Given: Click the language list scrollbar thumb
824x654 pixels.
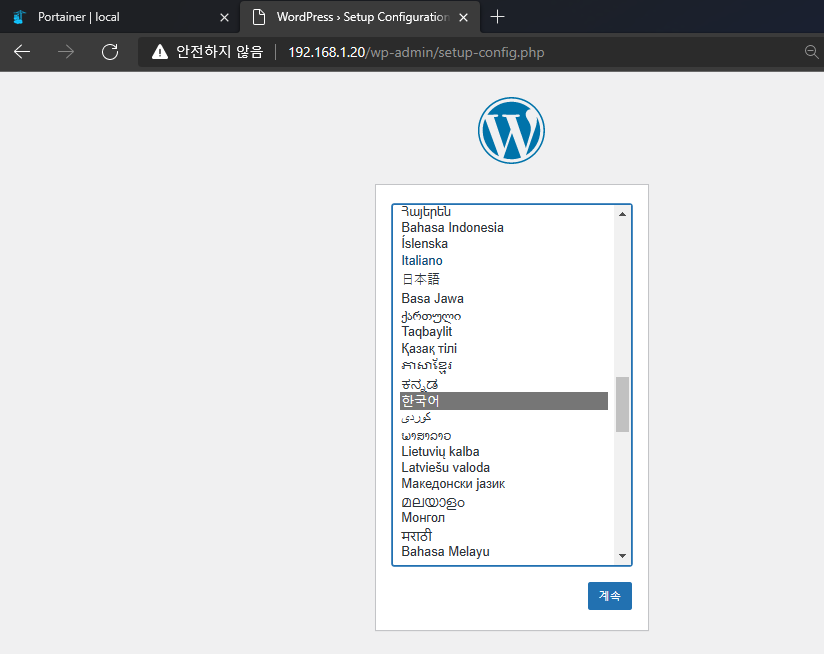Looking at the screenshot, I should point(622,404).
